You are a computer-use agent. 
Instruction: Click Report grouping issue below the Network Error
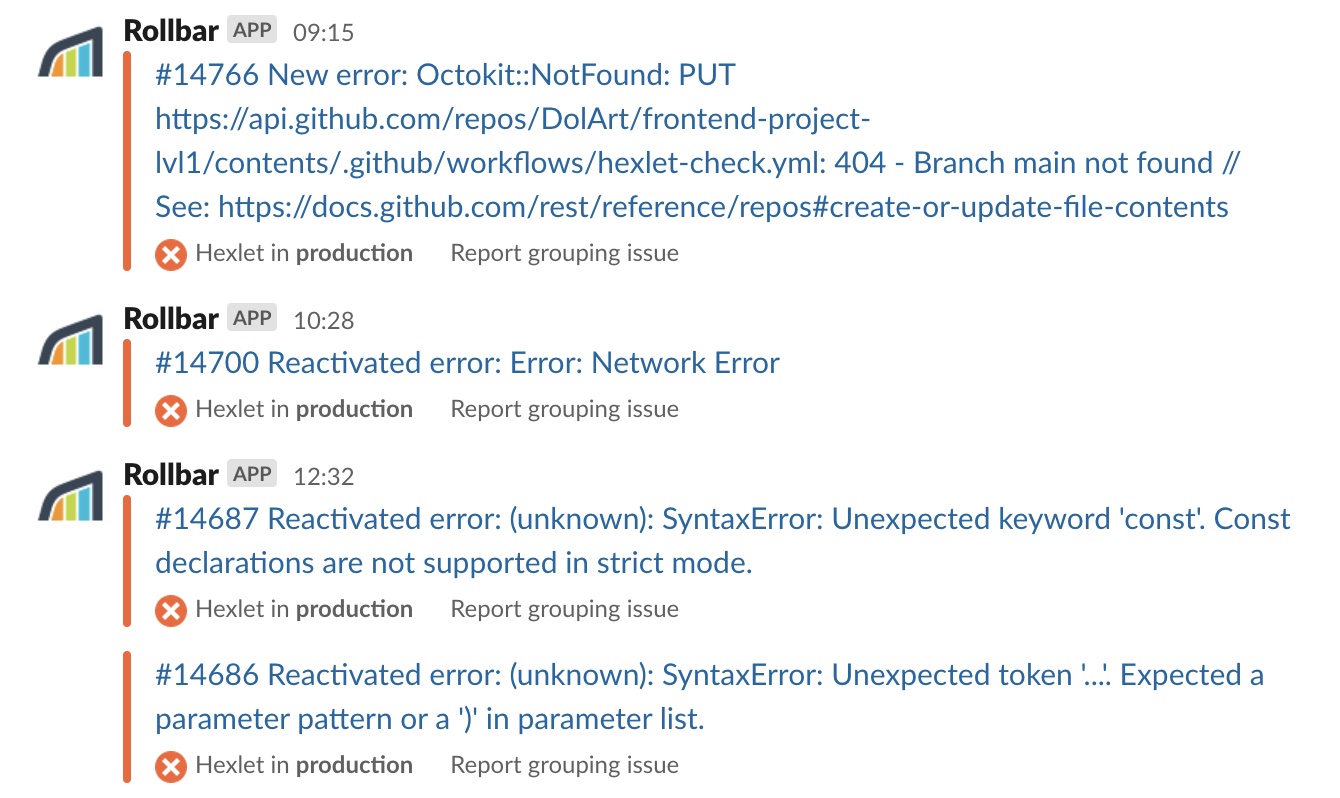[564, 409]
